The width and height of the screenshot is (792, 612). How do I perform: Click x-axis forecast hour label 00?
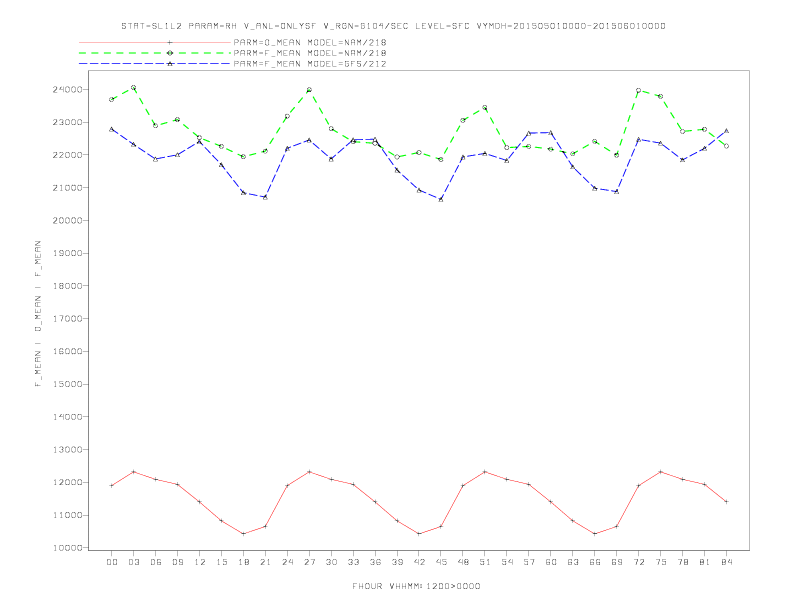click(x=112, y=562)
